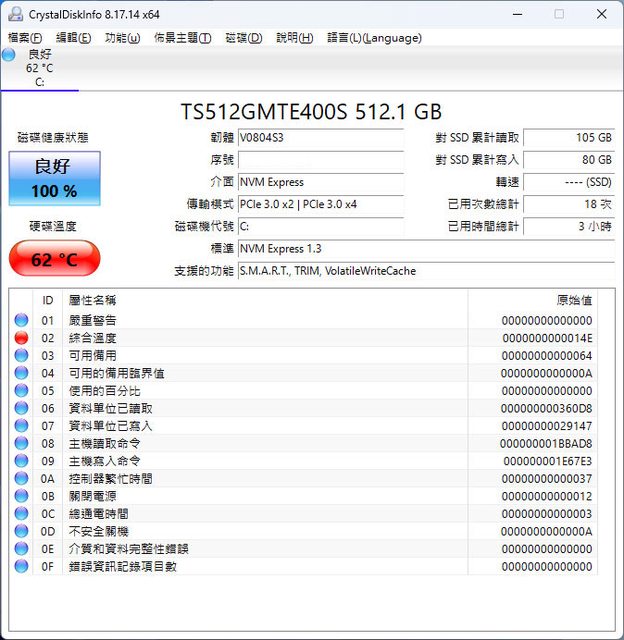This screenshot has height=640, width=624.
Task: Click the status icon beside 不安全關機
Action: [x=21, y=531]
